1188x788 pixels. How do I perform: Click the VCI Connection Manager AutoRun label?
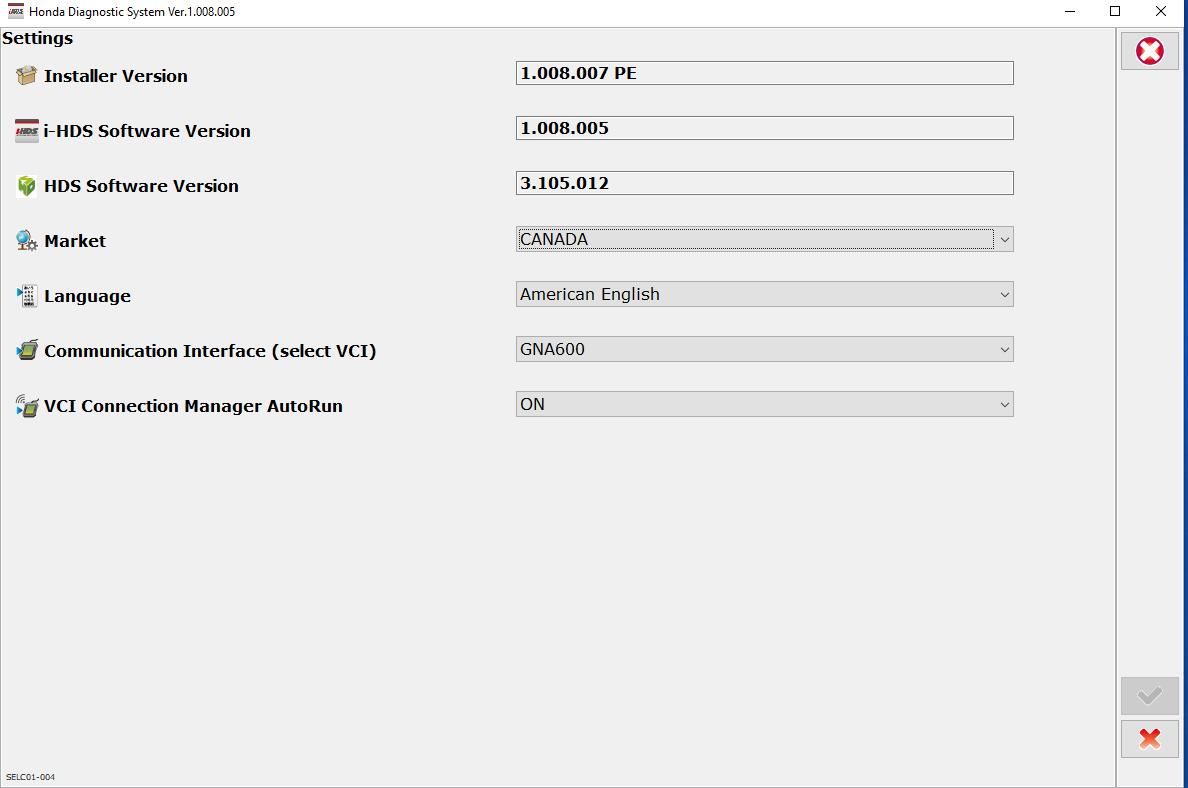point(193,406)
